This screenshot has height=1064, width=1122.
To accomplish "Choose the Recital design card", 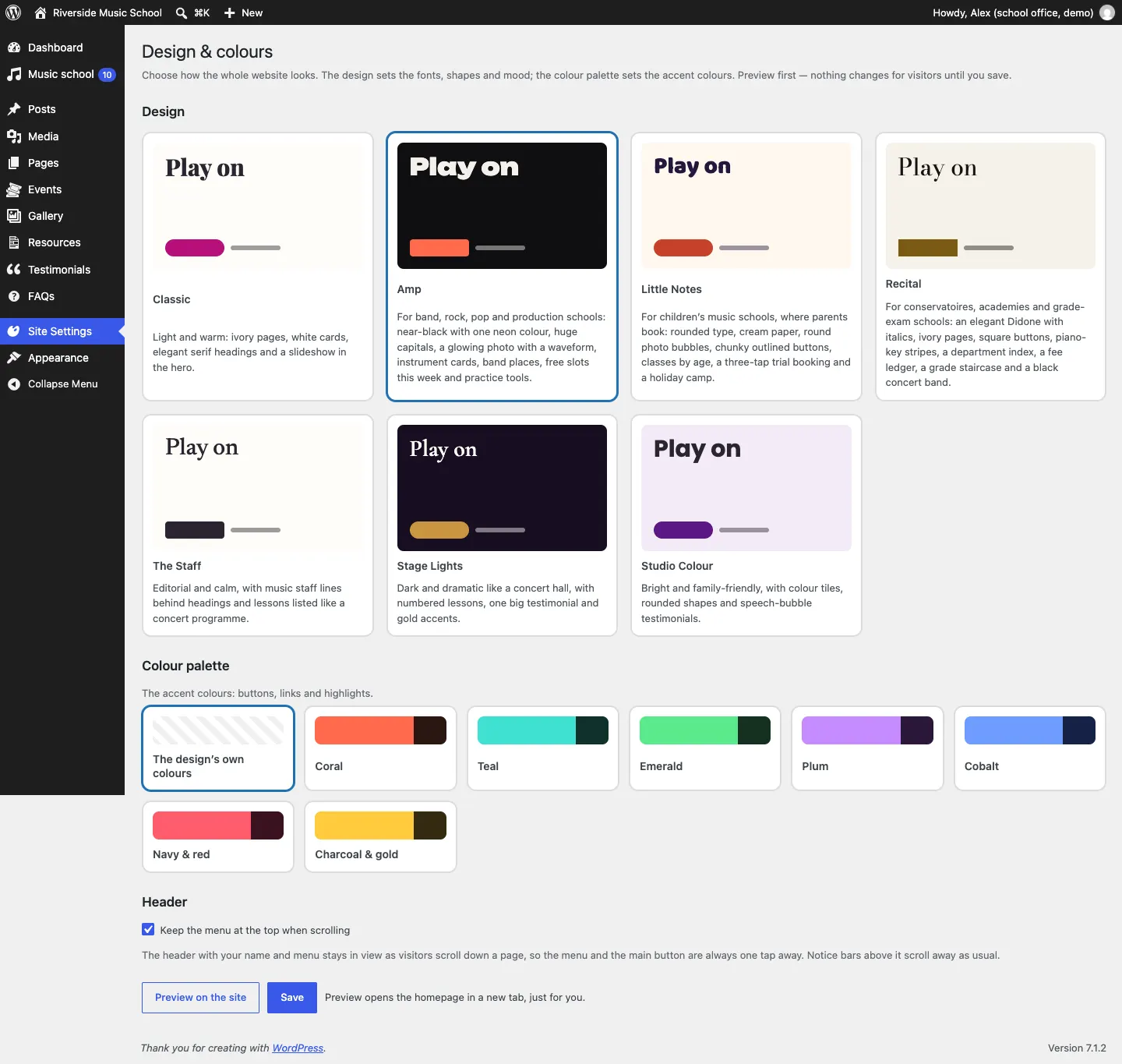I will tap(990, 267).
